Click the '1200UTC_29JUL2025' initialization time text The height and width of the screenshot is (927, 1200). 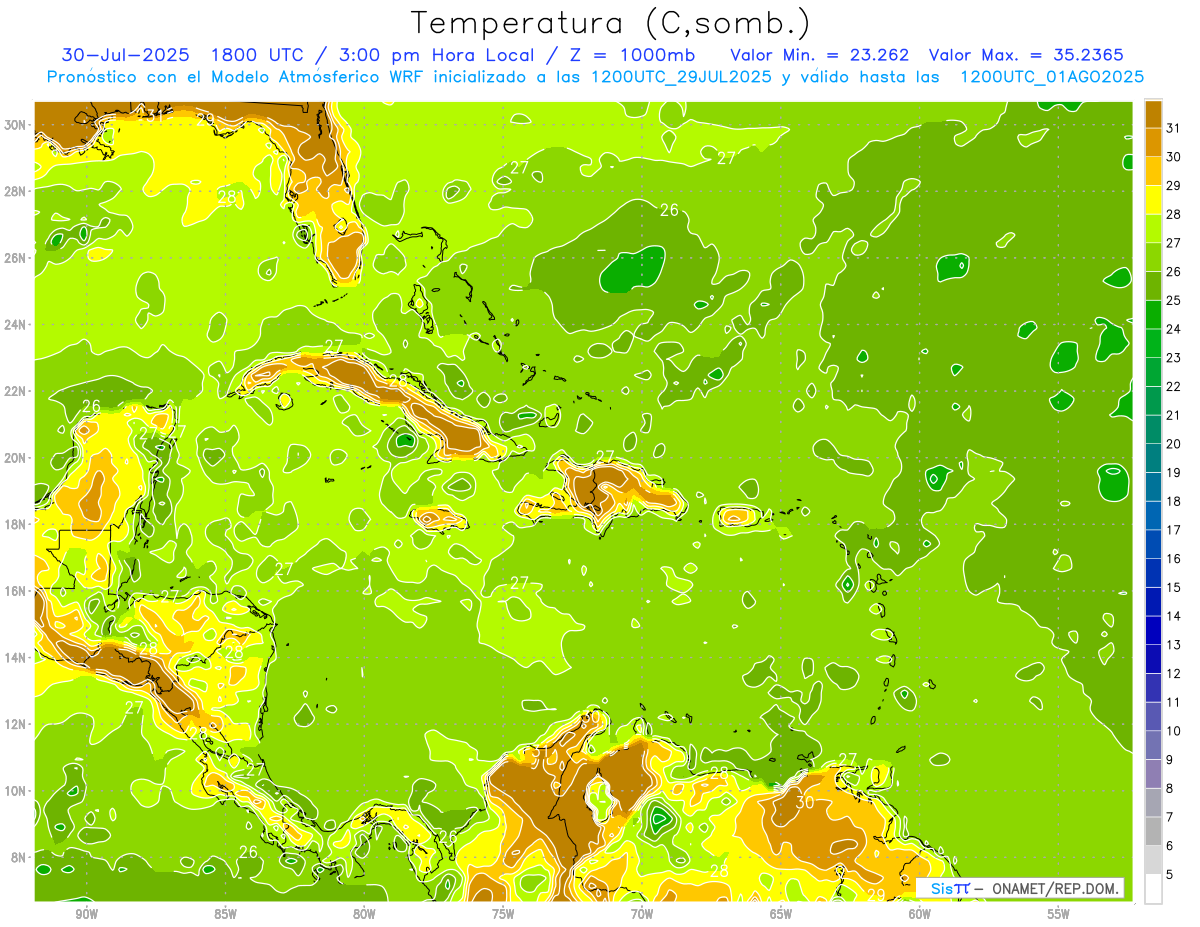[x=682, y=76]
